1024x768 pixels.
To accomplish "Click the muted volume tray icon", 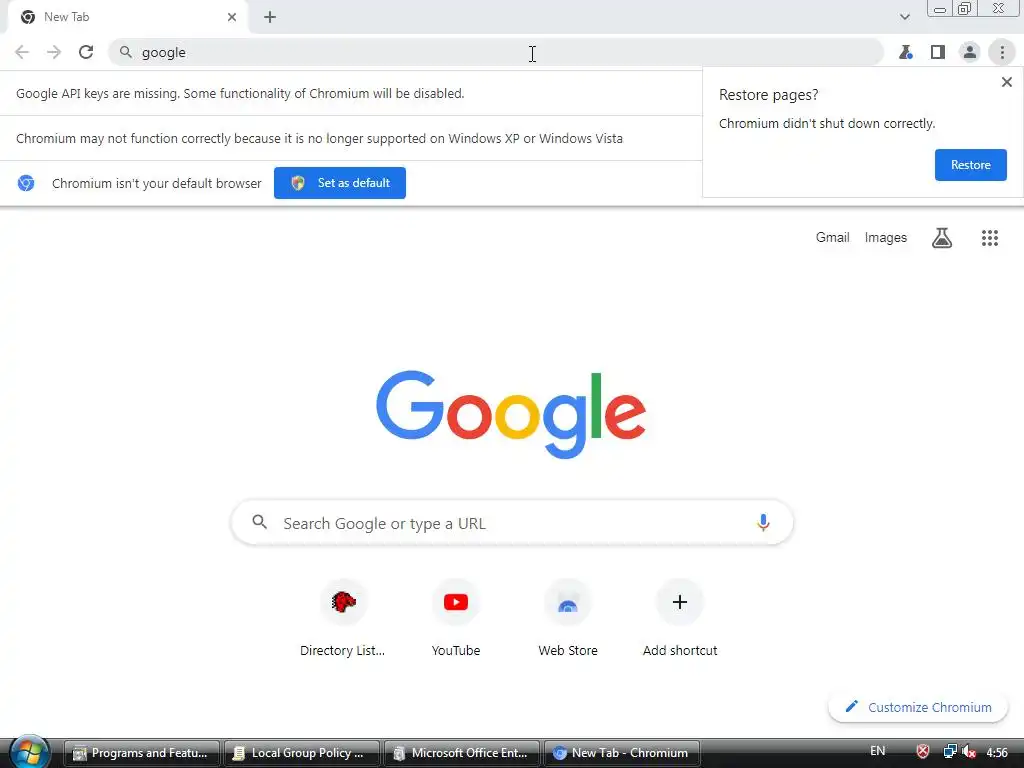I will click(x=969, y=752).
